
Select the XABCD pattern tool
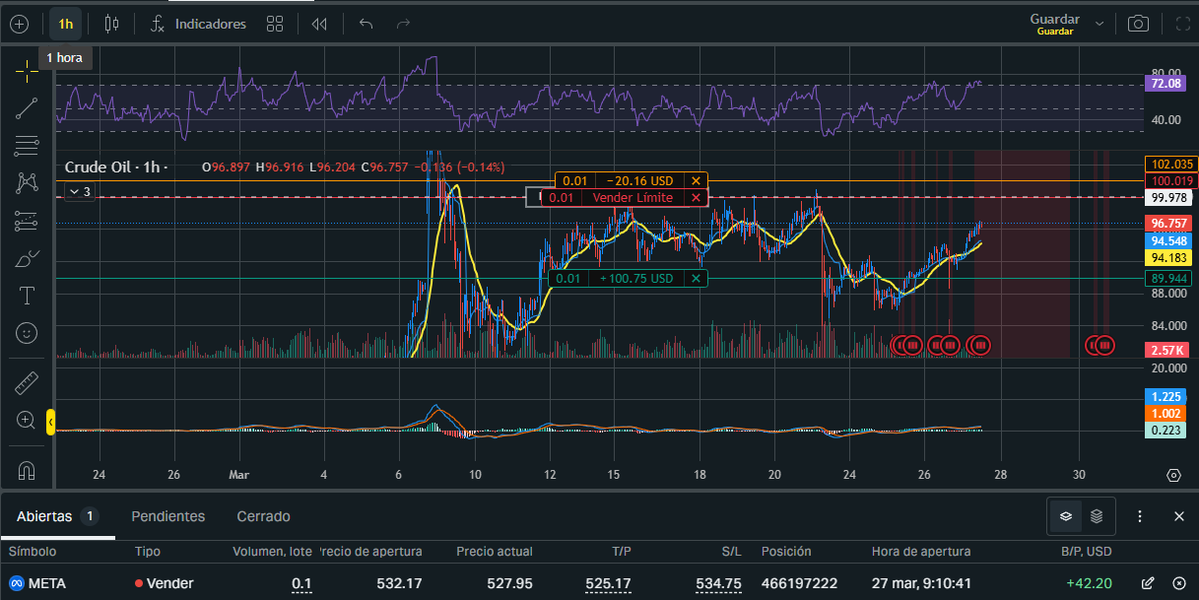coord(27,183)
